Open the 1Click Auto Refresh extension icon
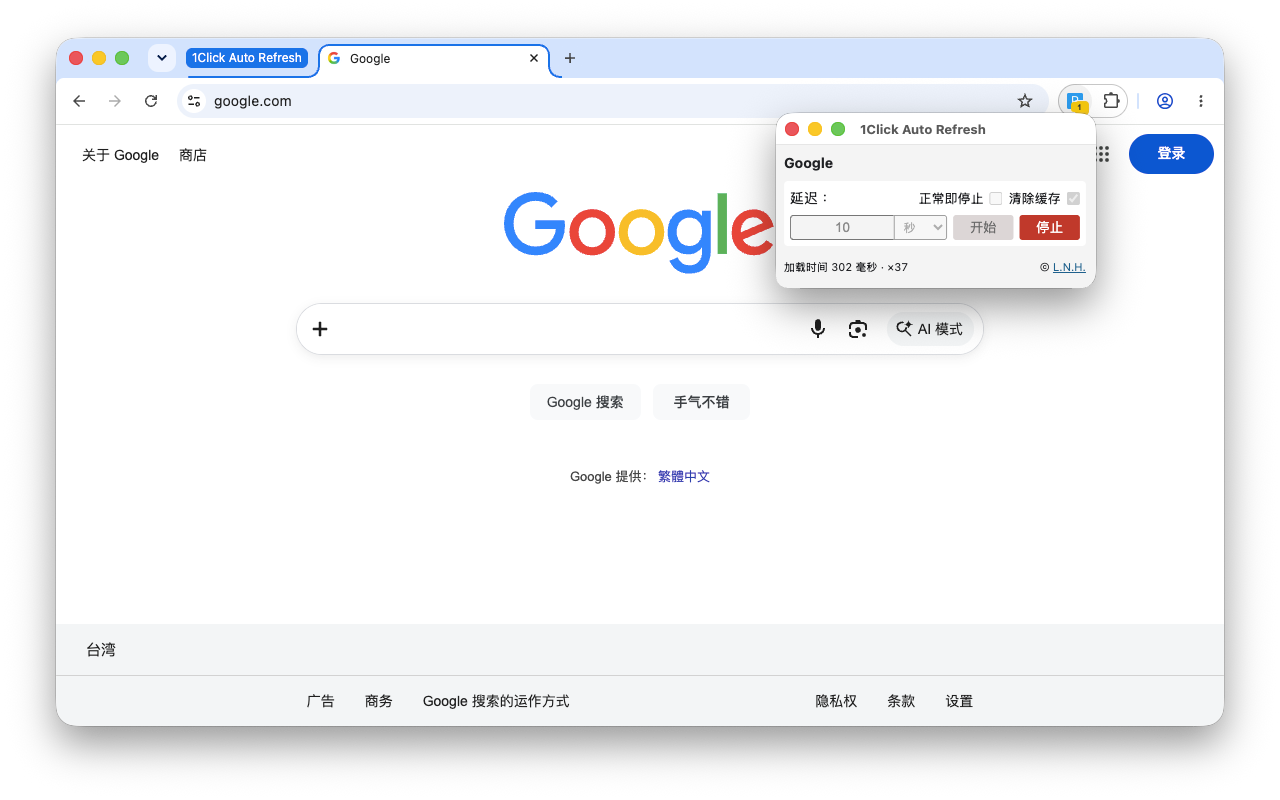This screenshot has width=1280, height=800. 1076,101
